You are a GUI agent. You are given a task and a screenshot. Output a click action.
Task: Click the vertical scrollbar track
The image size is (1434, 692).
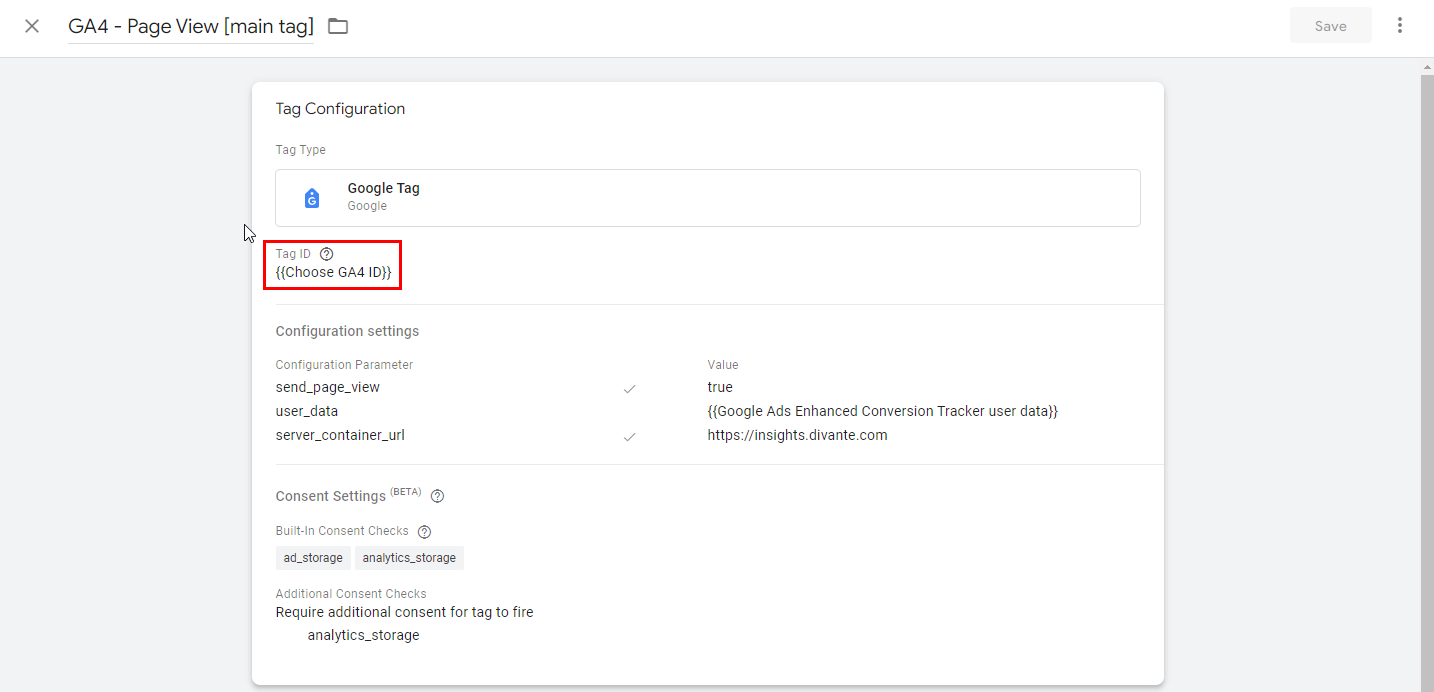point(1427,383)
